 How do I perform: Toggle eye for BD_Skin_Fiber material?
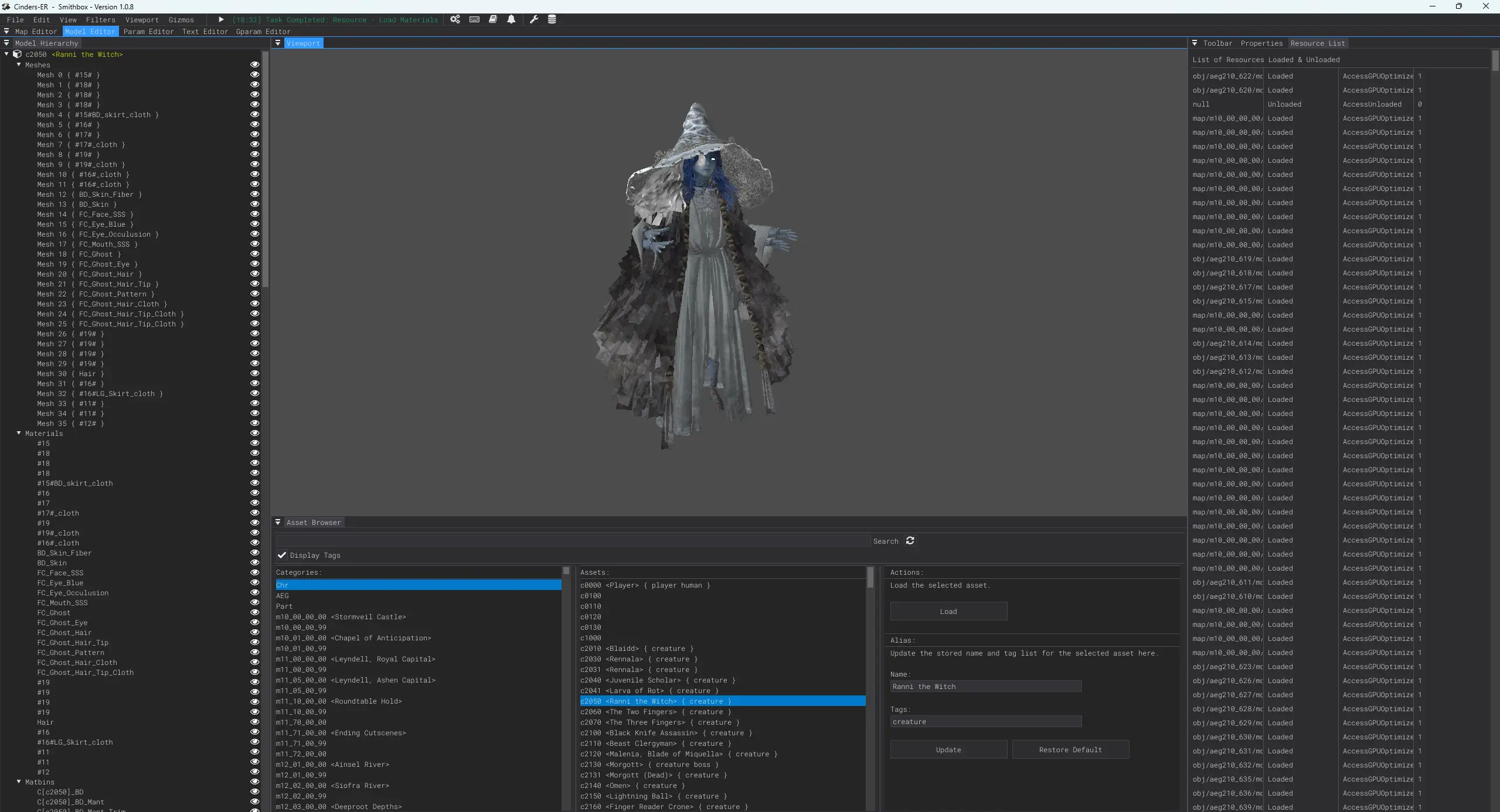[x=254, y=552]
